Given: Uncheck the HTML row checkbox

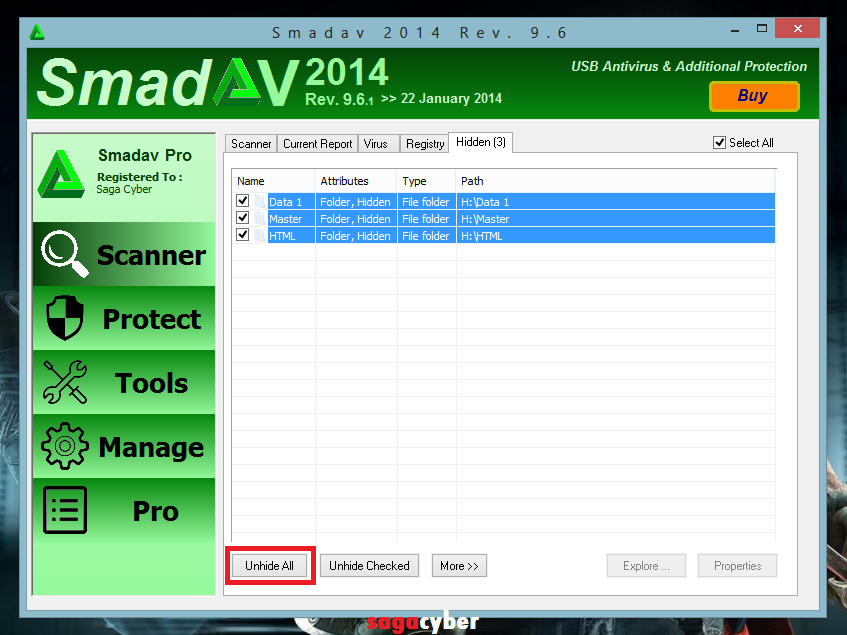Looking at the screenshot, I should [x=243, y=235].
